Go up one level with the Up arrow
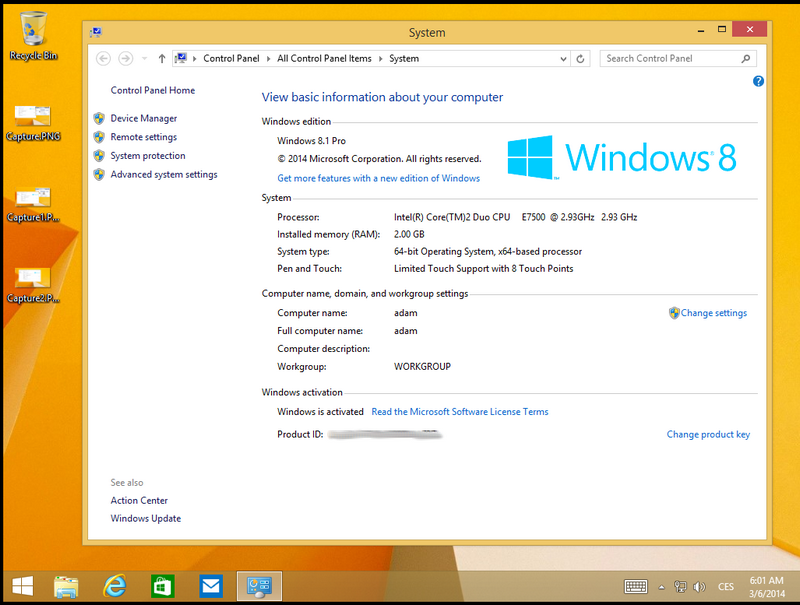 tap(162, 59)
